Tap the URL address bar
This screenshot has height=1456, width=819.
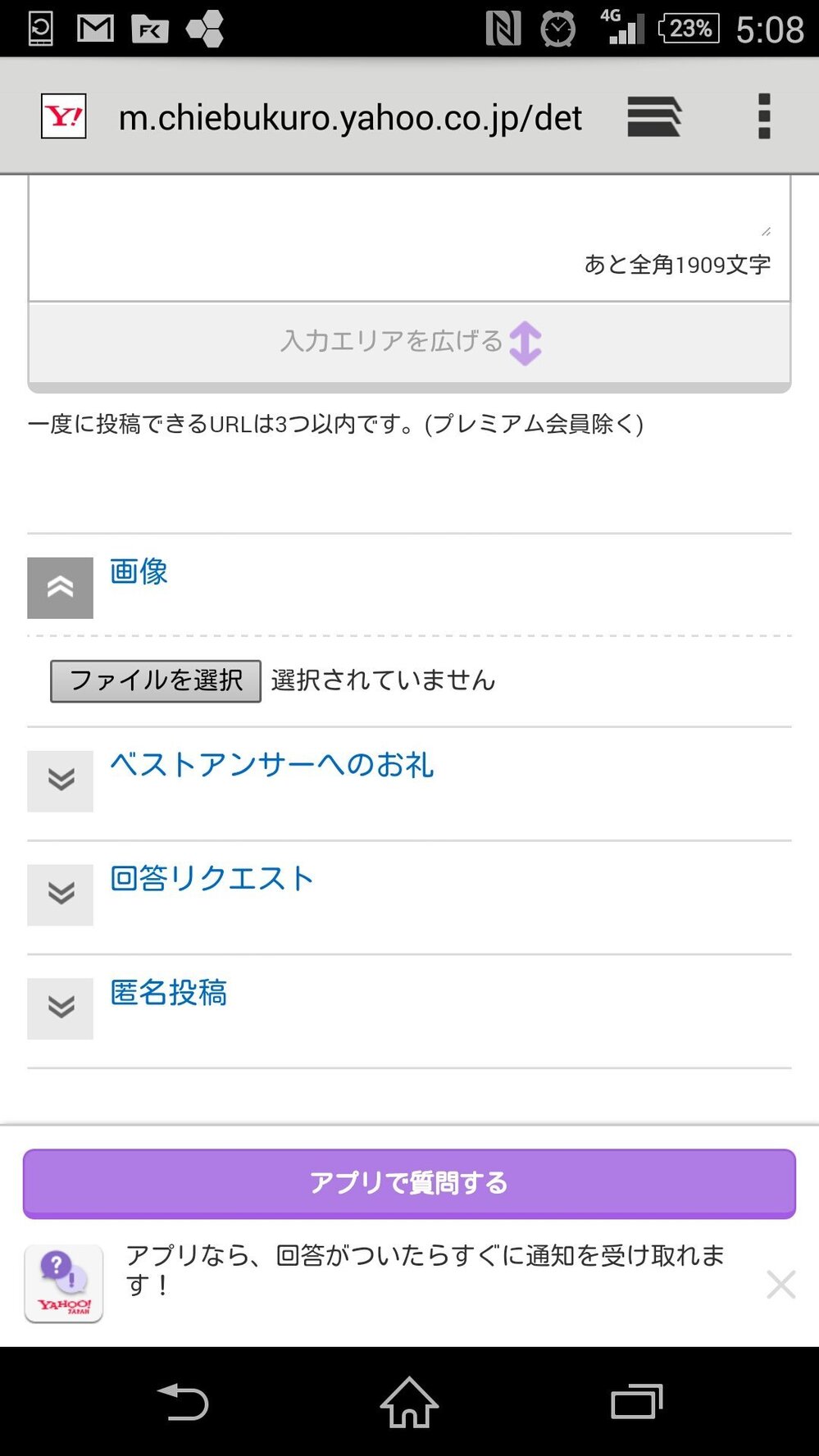pos(350,118)
